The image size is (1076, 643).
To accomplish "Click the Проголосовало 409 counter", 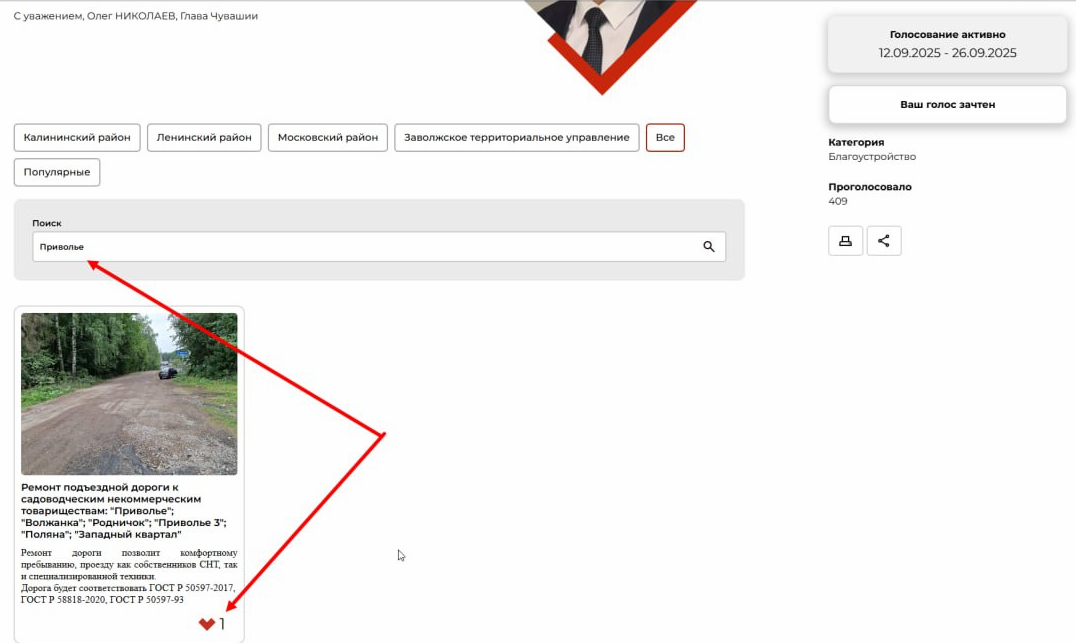I will click(838, 201).
